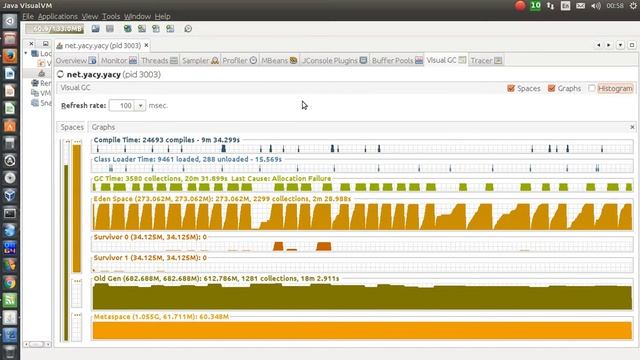Screen dimensions: 640x360
Task: Enable the Histogram checkbox
Action: (592, 88)
